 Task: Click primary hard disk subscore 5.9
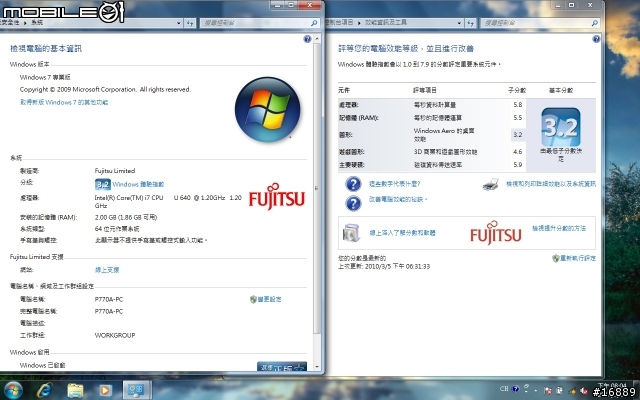518,165
